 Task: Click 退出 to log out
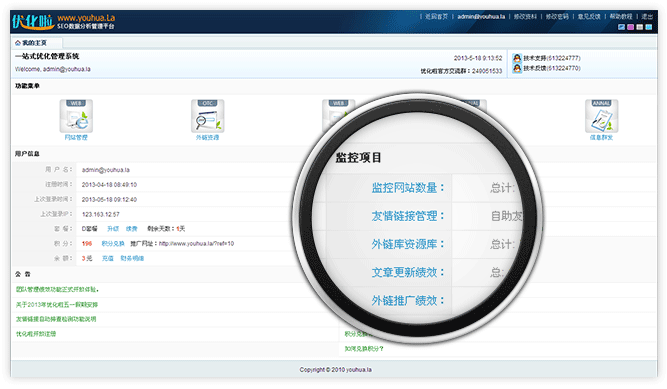[647, 17]
